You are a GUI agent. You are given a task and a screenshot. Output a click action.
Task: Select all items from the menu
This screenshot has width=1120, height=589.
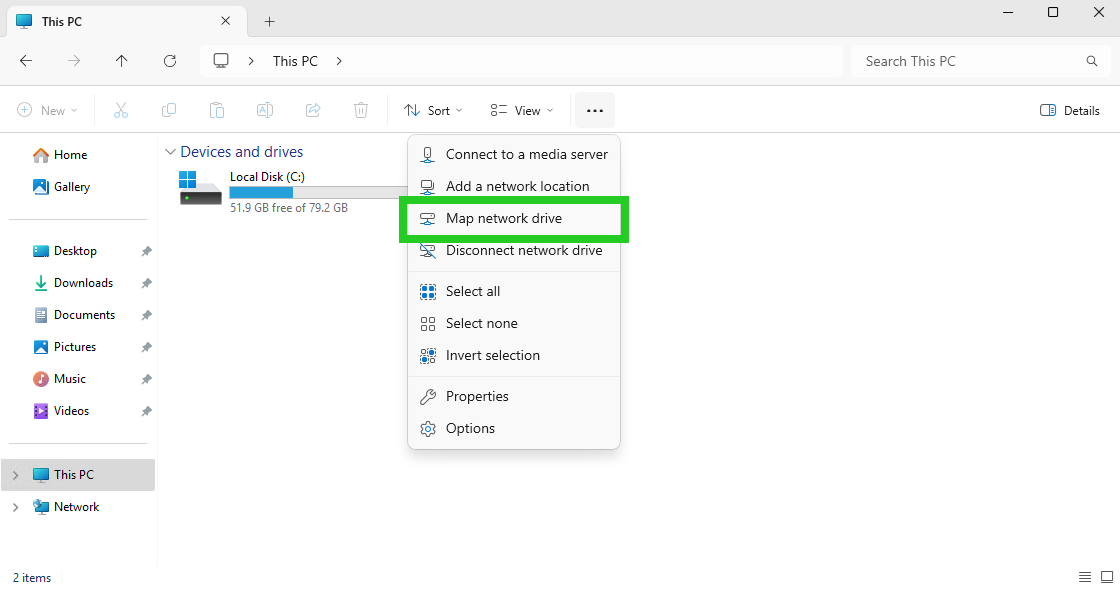[x=474, y=291]
